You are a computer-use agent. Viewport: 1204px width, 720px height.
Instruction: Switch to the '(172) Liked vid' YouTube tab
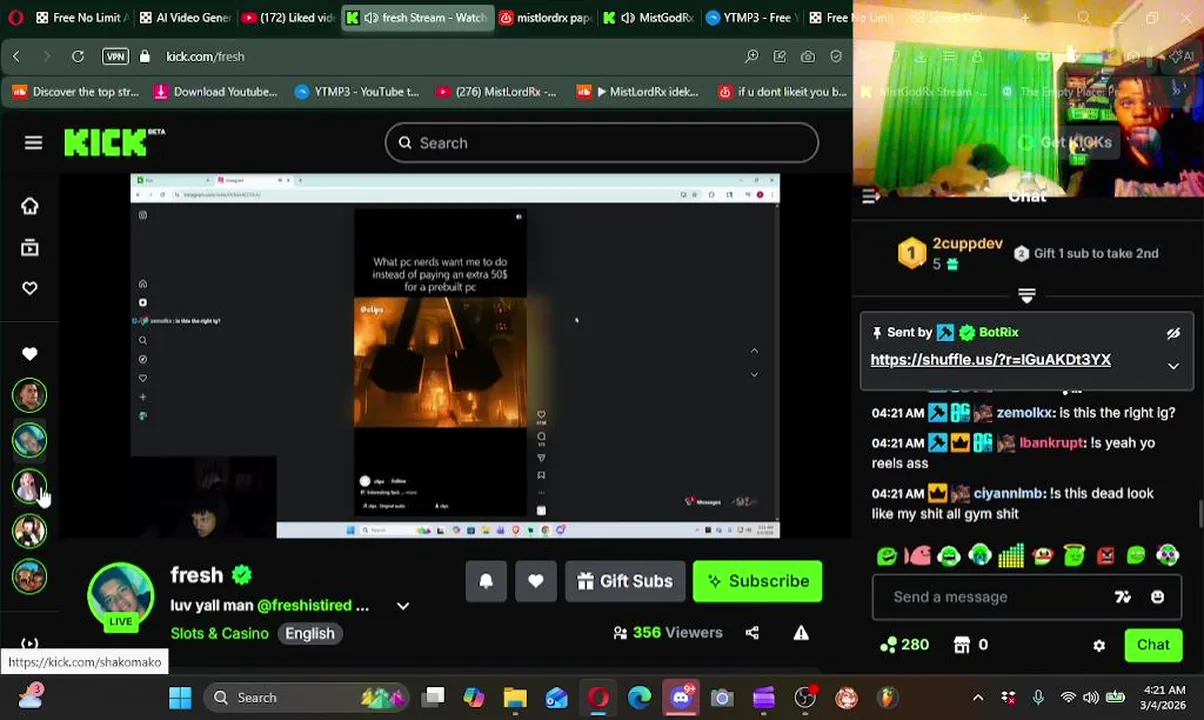pos(289,17)
